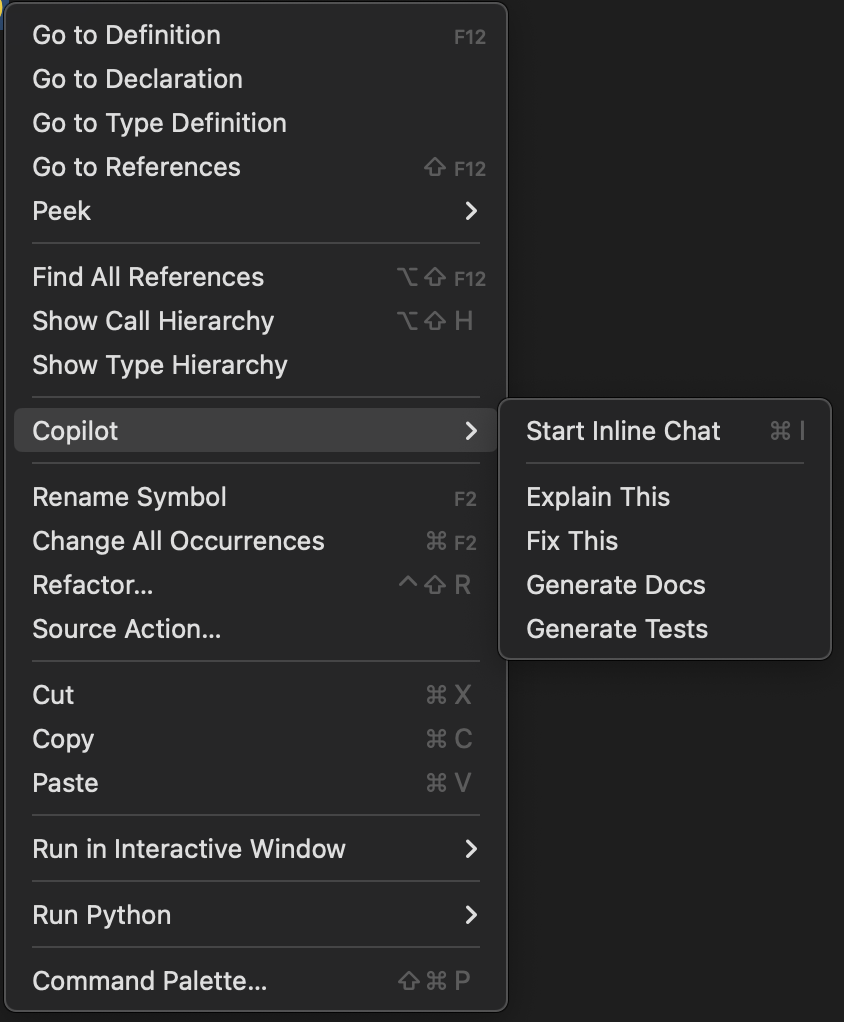Click Generate Docs option
The image size is (844, 1022).
[615, 585]
